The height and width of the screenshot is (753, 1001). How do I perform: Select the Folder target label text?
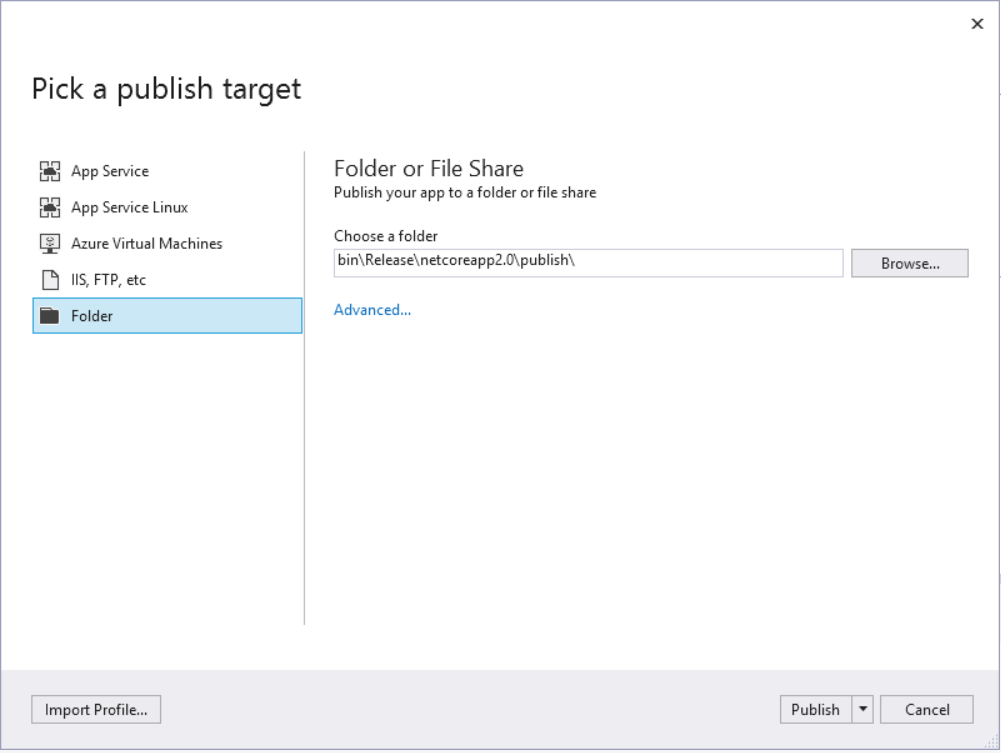coord(92,316)
